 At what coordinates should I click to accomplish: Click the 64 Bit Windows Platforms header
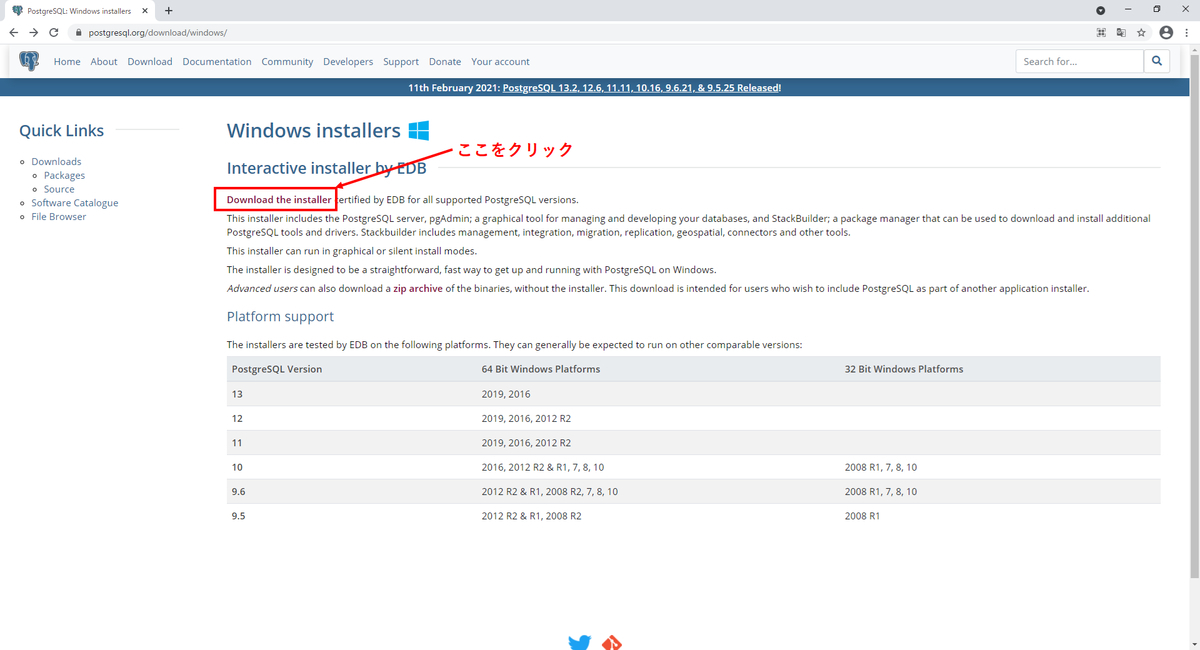[541, 369]
